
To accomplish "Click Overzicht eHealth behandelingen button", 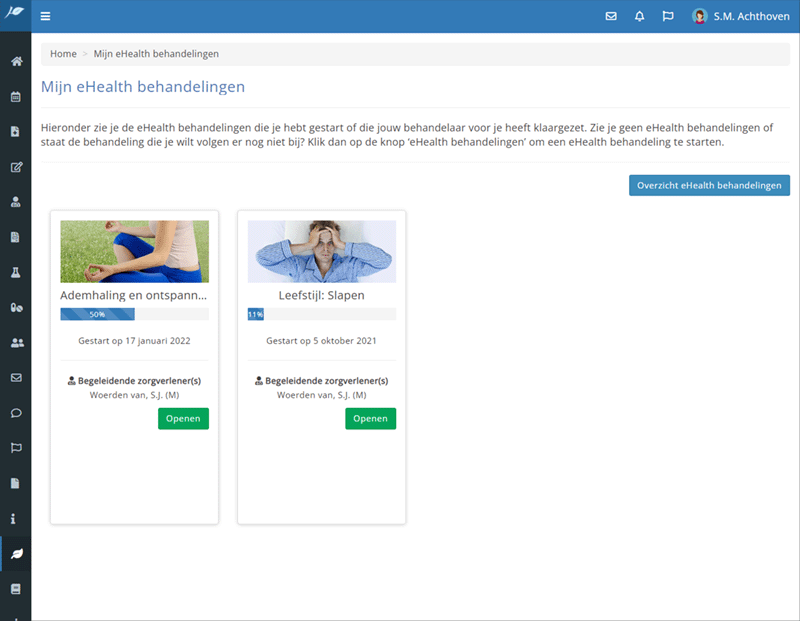I will click(x=709, y=186).
